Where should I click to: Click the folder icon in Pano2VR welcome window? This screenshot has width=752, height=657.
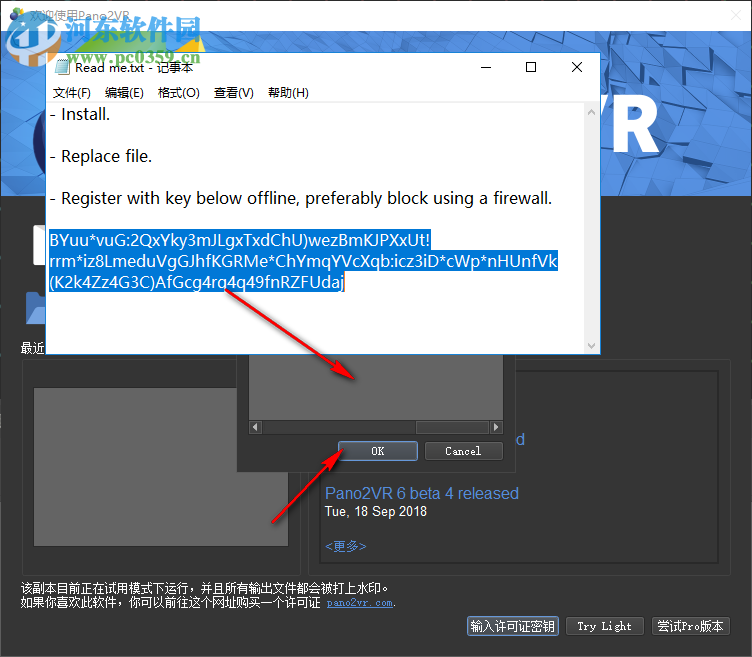click(x=35, y=308)
